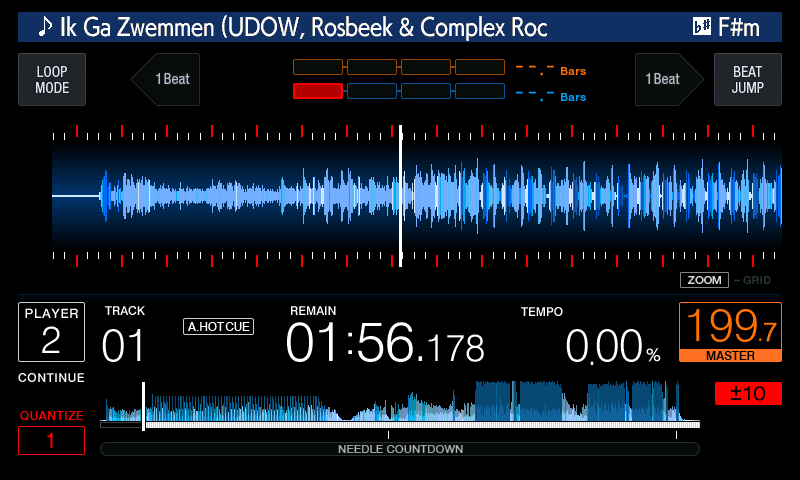
Task: Select the red highlighted loop segment
Action: (318, 91)
